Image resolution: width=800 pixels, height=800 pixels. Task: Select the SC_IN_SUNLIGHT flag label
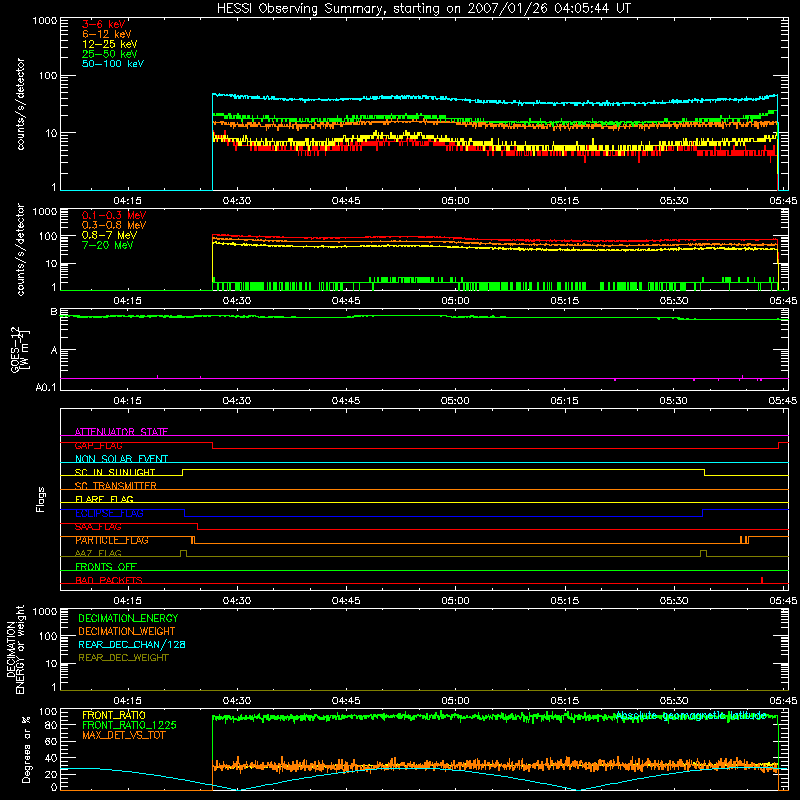[x=115, y=472]
